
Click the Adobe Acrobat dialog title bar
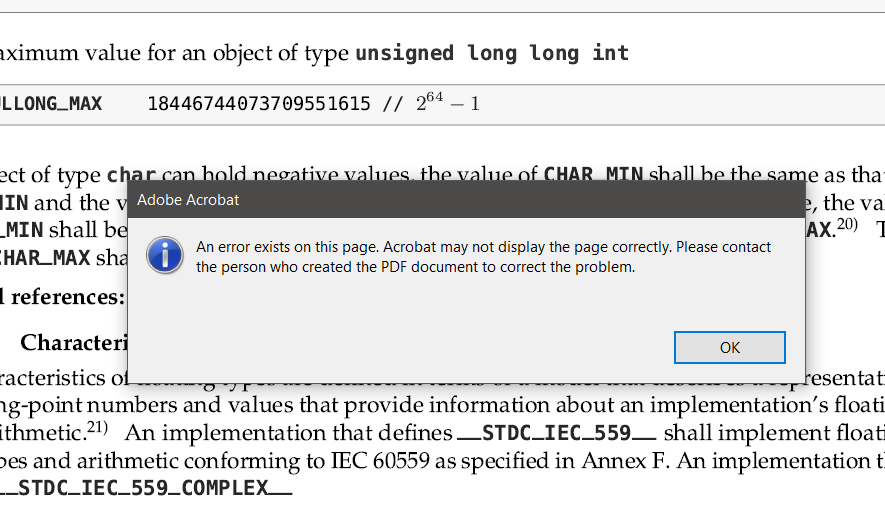pyautogui.click(x=466, y=200)
